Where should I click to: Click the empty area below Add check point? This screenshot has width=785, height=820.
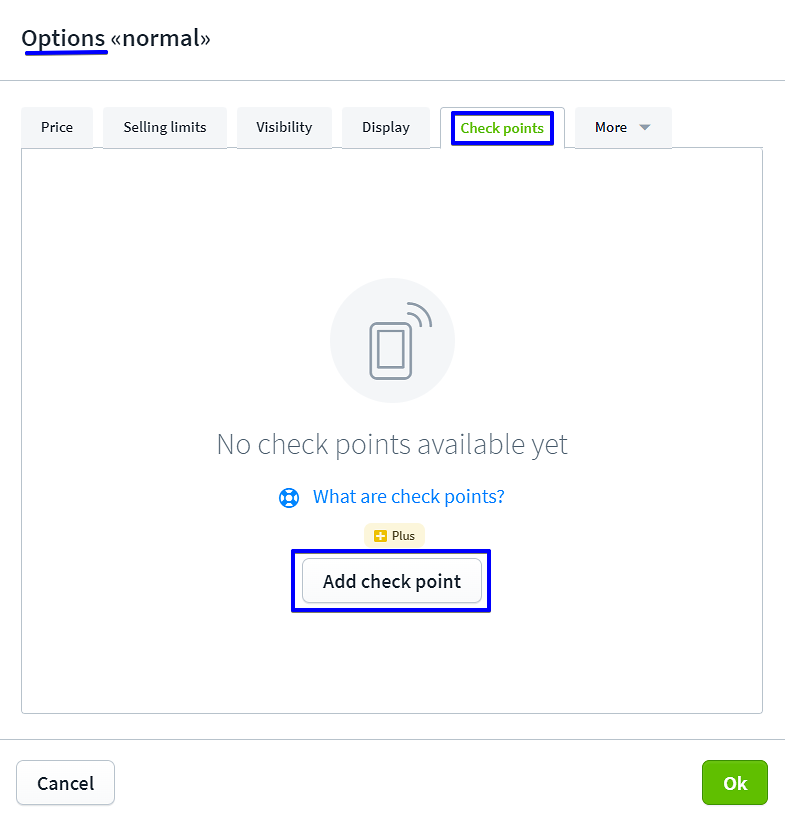click(392, 660)
